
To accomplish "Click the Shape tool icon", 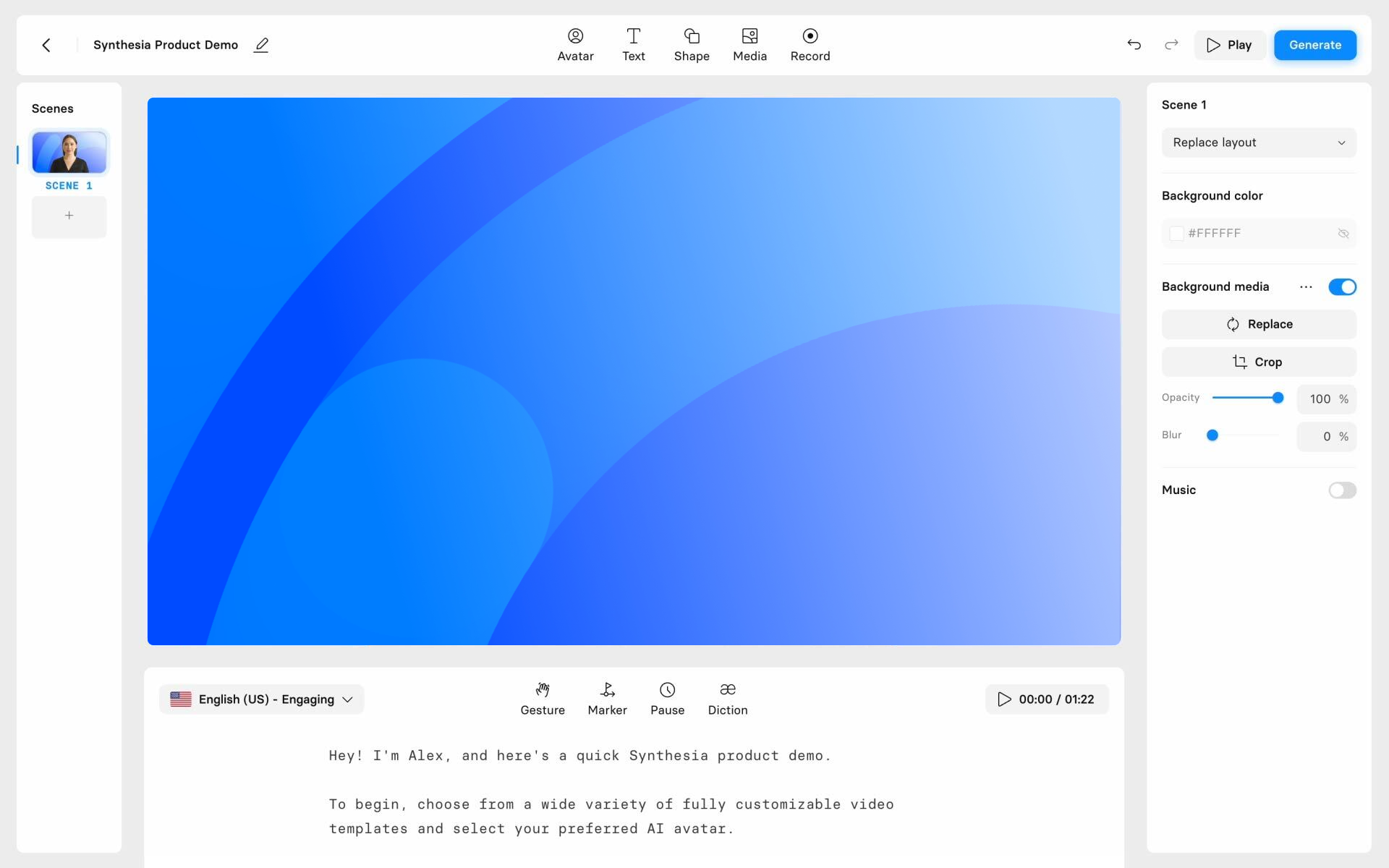I will (691, 44).
